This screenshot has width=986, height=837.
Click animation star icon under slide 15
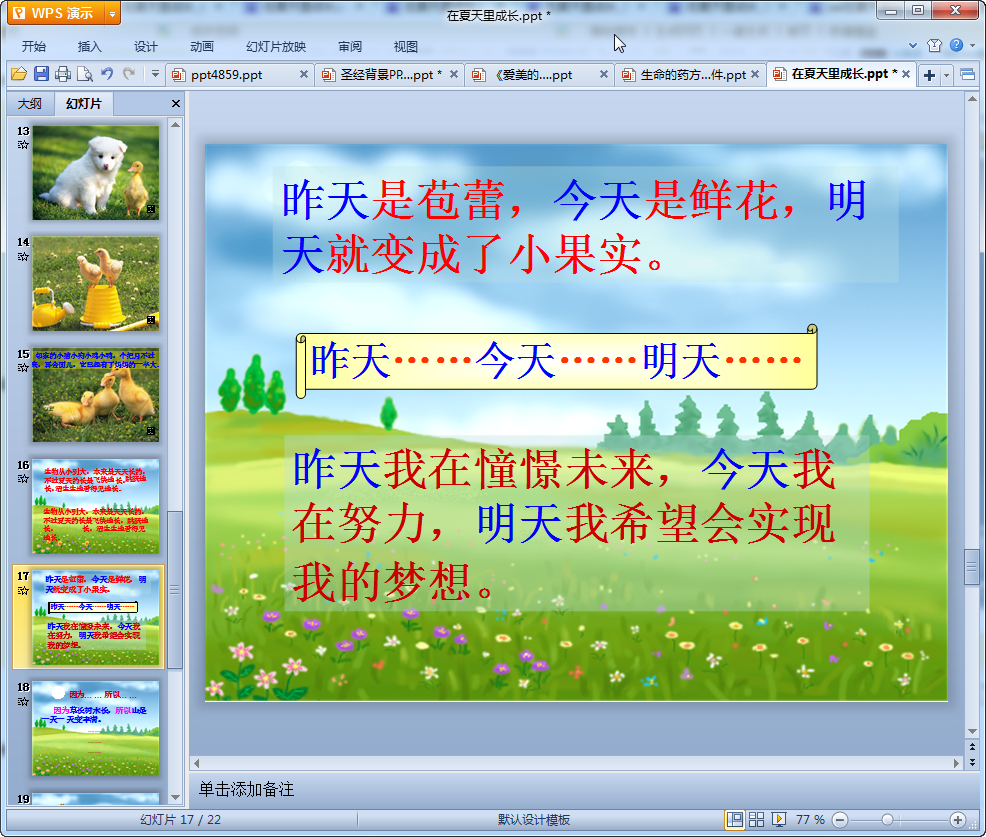pyautogui.click(x=23, y=367)
